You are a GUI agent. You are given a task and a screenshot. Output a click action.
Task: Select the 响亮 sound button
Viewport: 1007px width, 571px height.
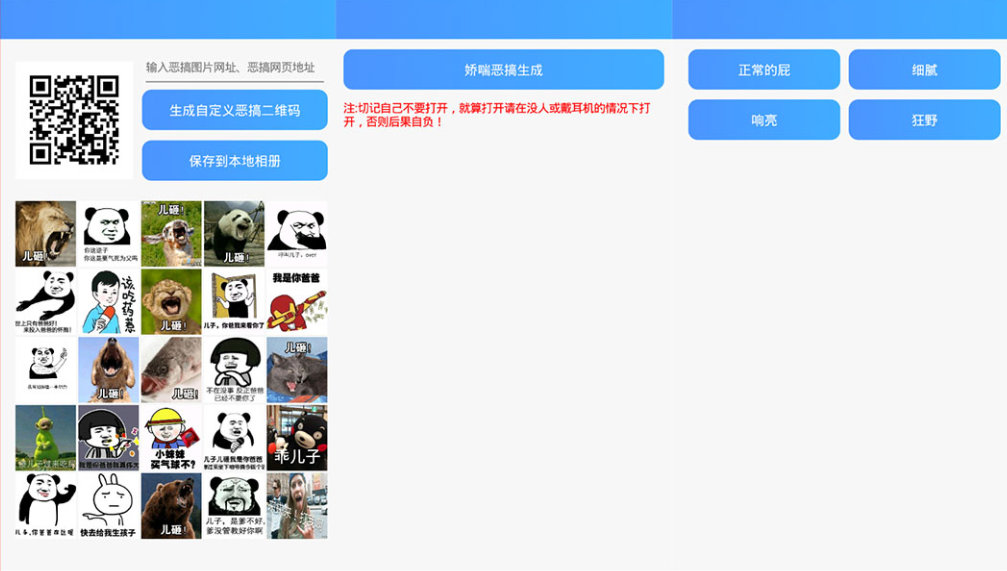764,119
